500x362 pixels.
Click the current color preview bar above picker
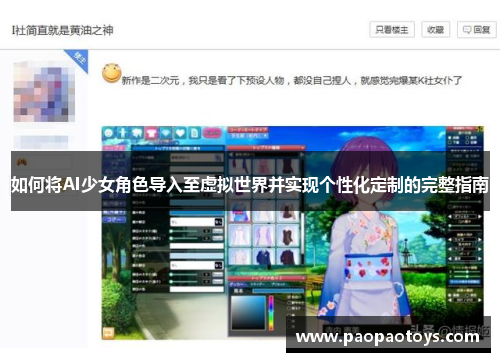click(x=277, y=291)
